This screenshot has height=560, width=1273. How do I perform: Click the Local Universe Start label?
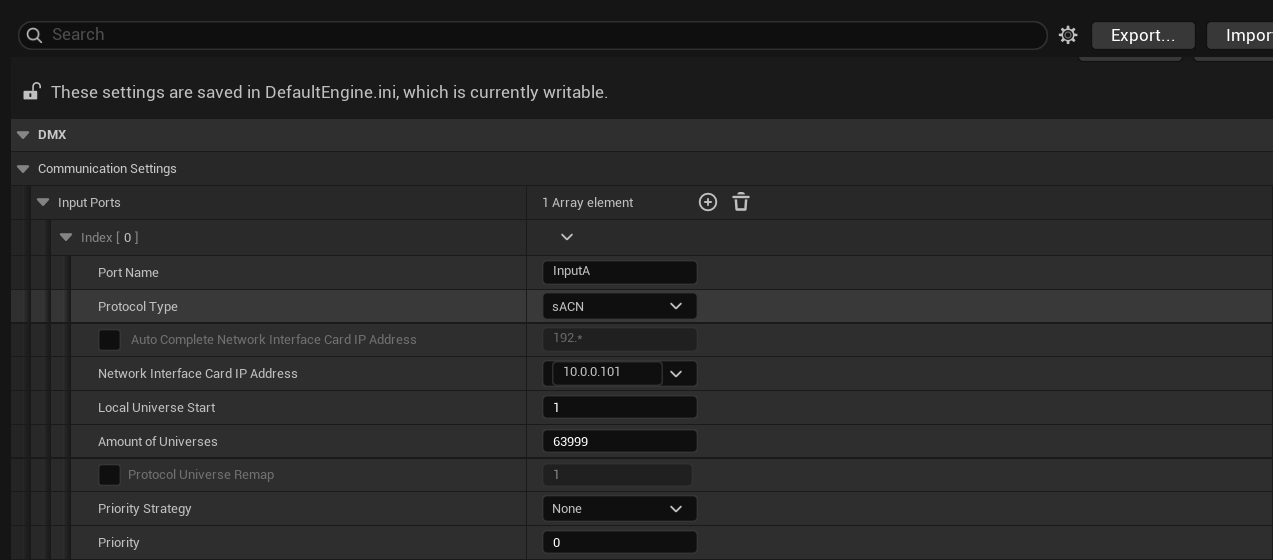156,408
